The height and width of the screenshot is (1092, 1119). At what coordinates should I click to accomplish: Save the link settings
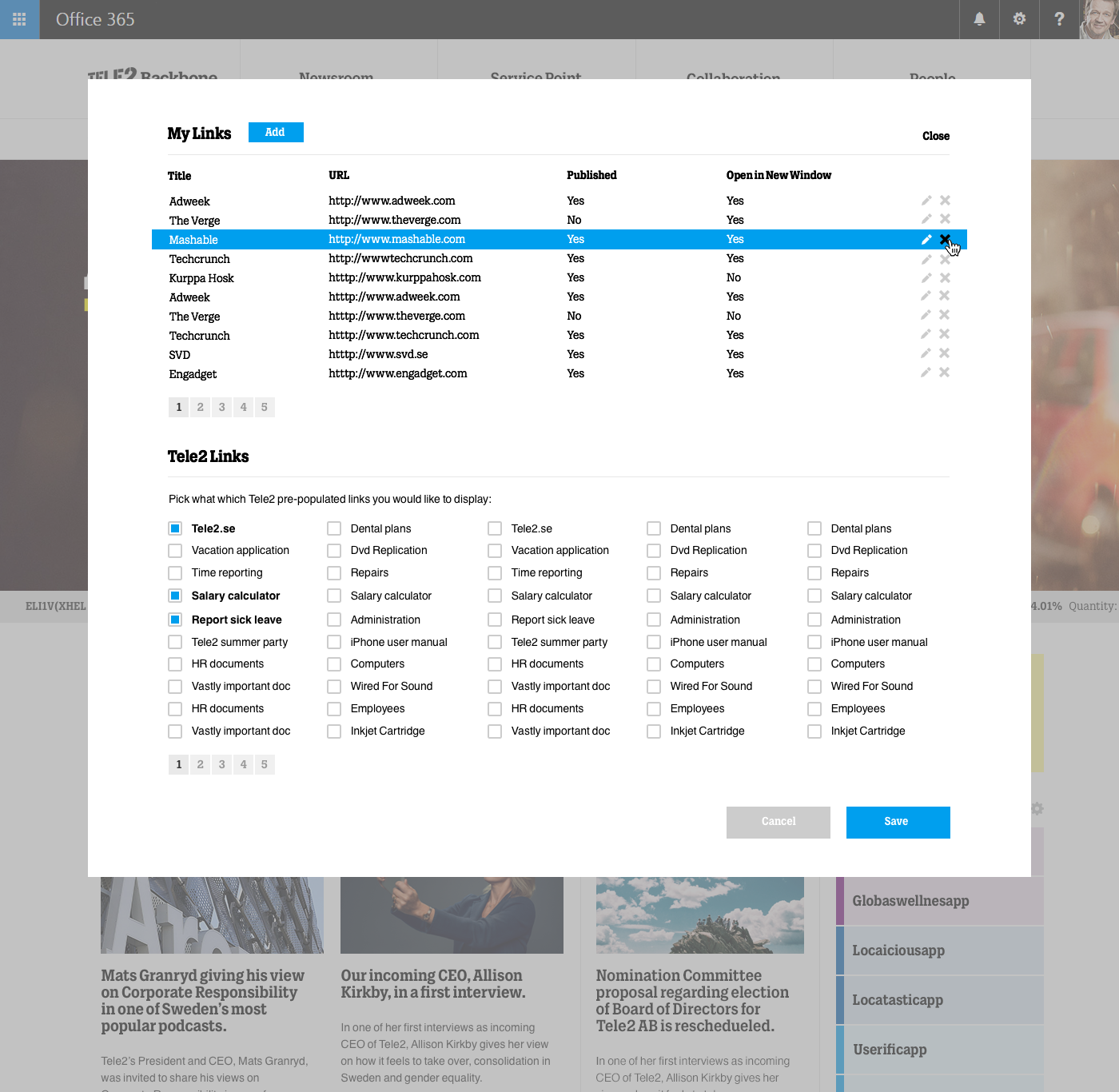tap(898, 822)
